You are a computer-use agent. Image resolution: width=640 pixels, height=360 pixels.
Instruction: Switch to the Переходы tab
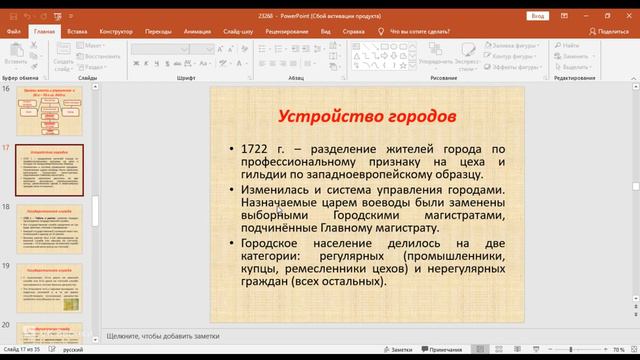[158, 31]
